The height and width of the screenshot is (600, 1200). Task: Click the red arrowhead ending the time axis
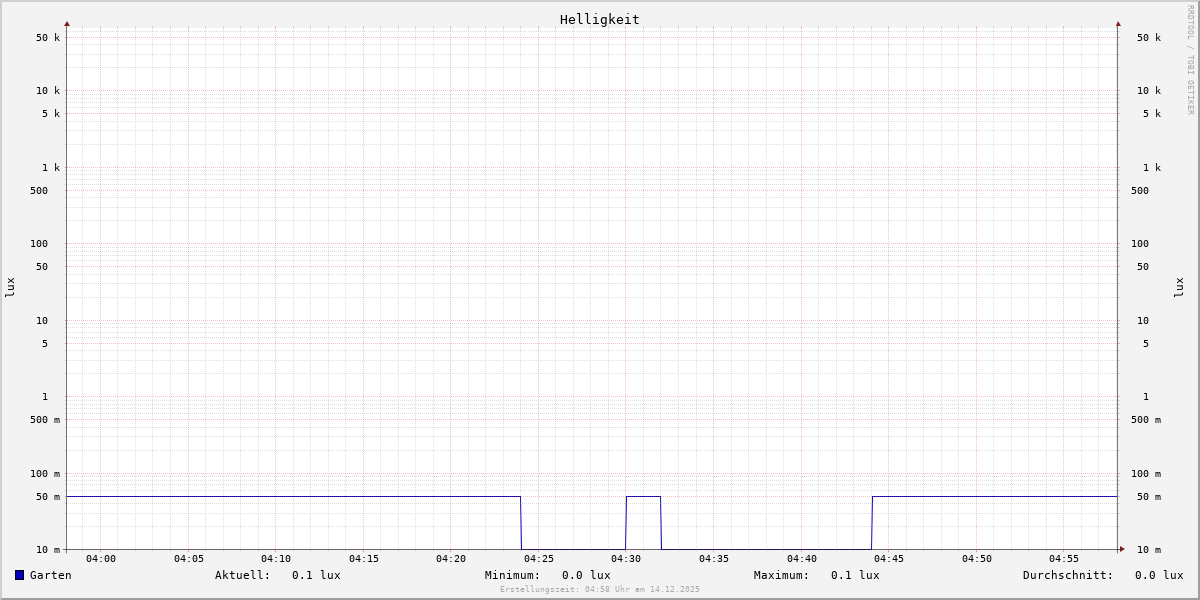click(x=1122, y=549)
